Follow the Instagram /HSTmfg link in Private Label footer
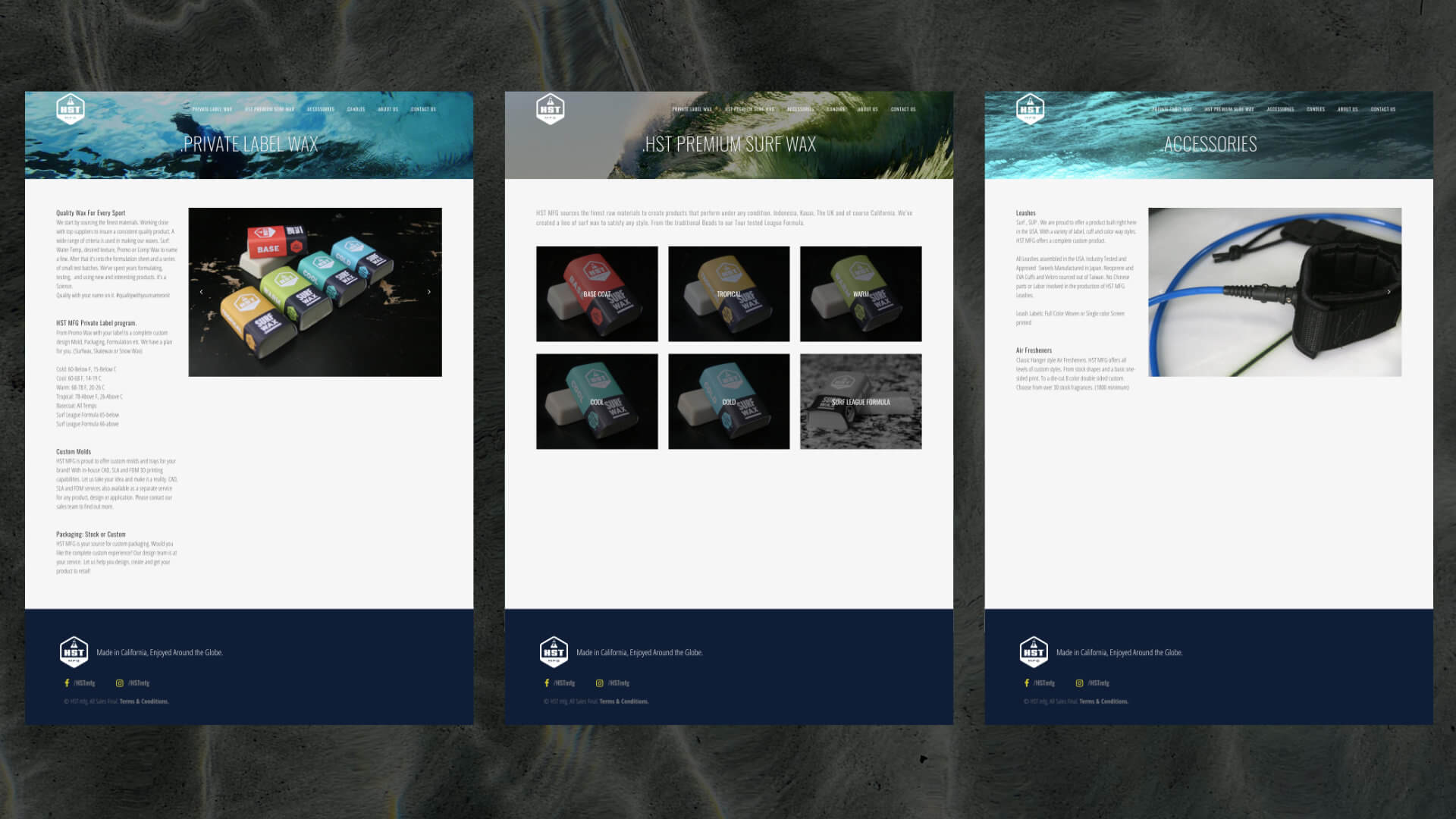This screenshot has height=819, width=1456. pos(139,683)
